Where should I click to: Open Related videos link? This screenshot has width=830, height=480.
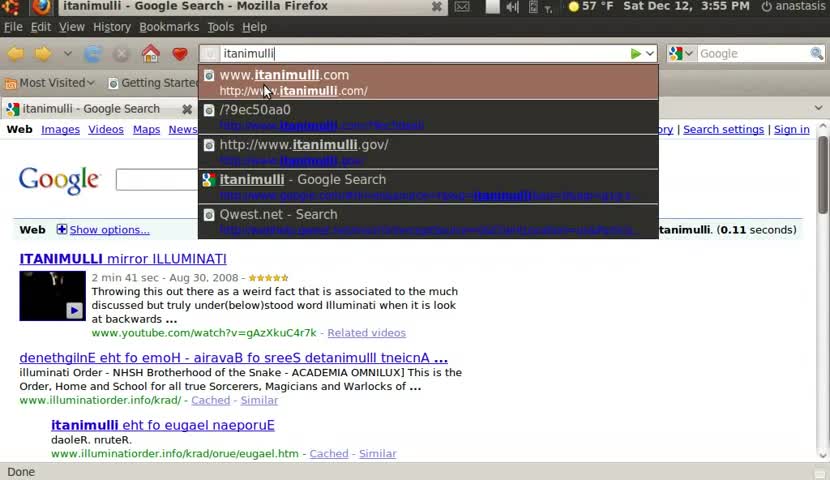pyautogui.click(x=366, y=333)
